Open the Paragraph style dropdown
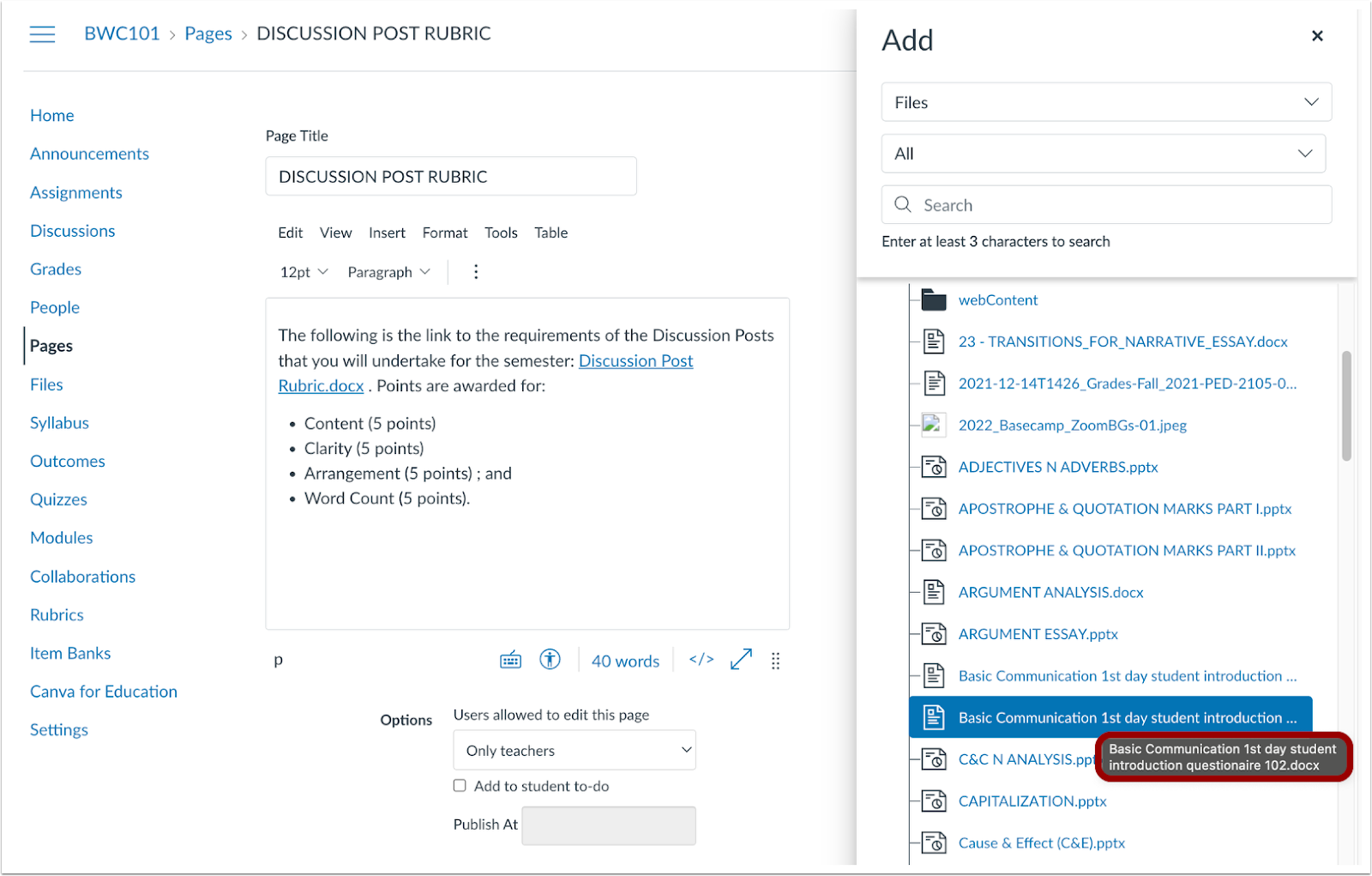 click(388, 272)
